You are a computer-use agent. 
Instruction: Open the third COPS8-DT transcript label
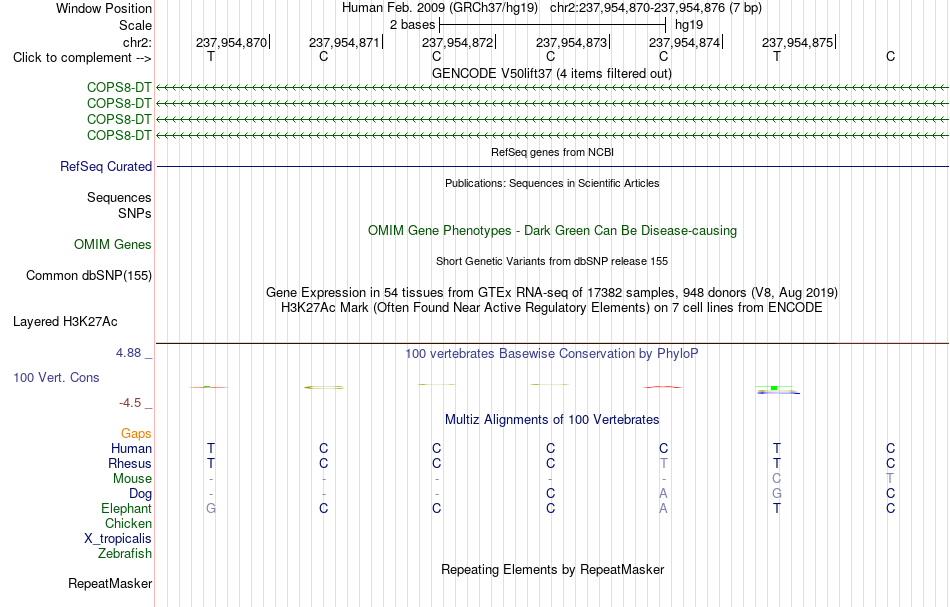pos(119,119)
